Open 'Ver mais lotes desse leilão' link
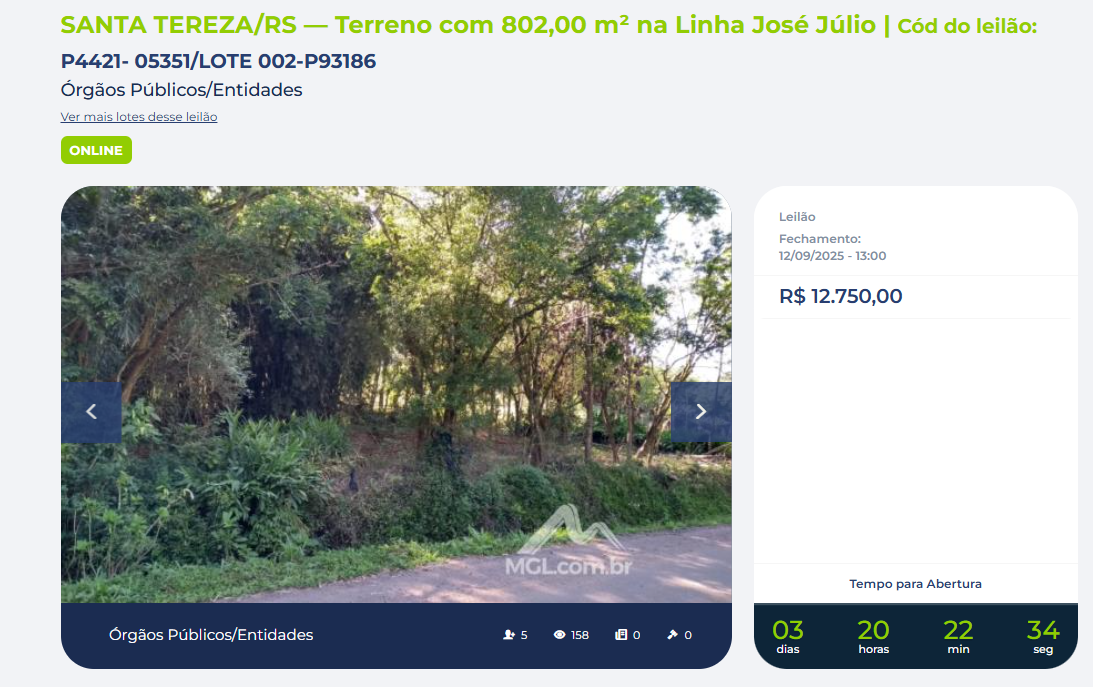 pyautogui.click(x=139, y=117)
